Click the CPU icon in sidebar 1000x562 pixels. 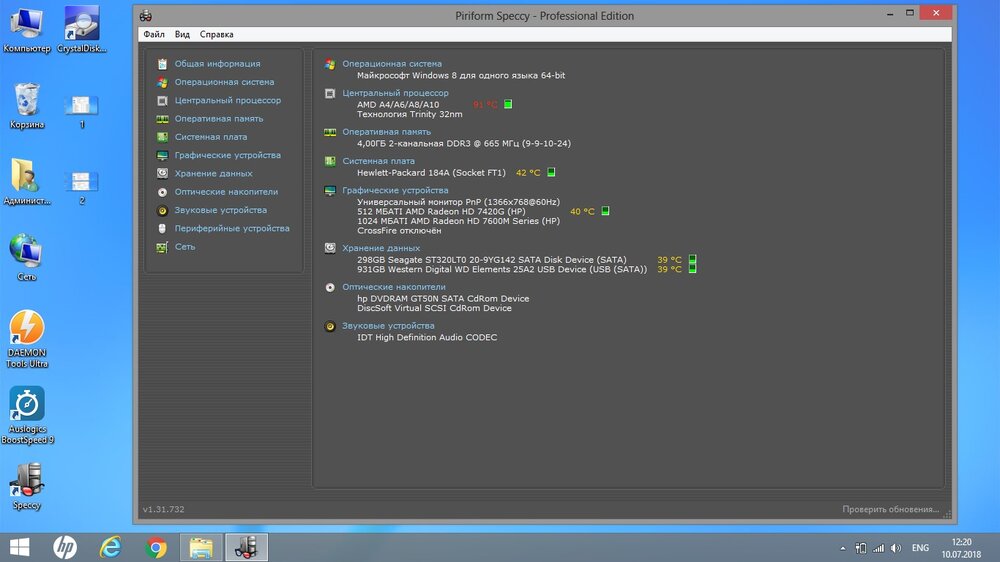(162, 101)
